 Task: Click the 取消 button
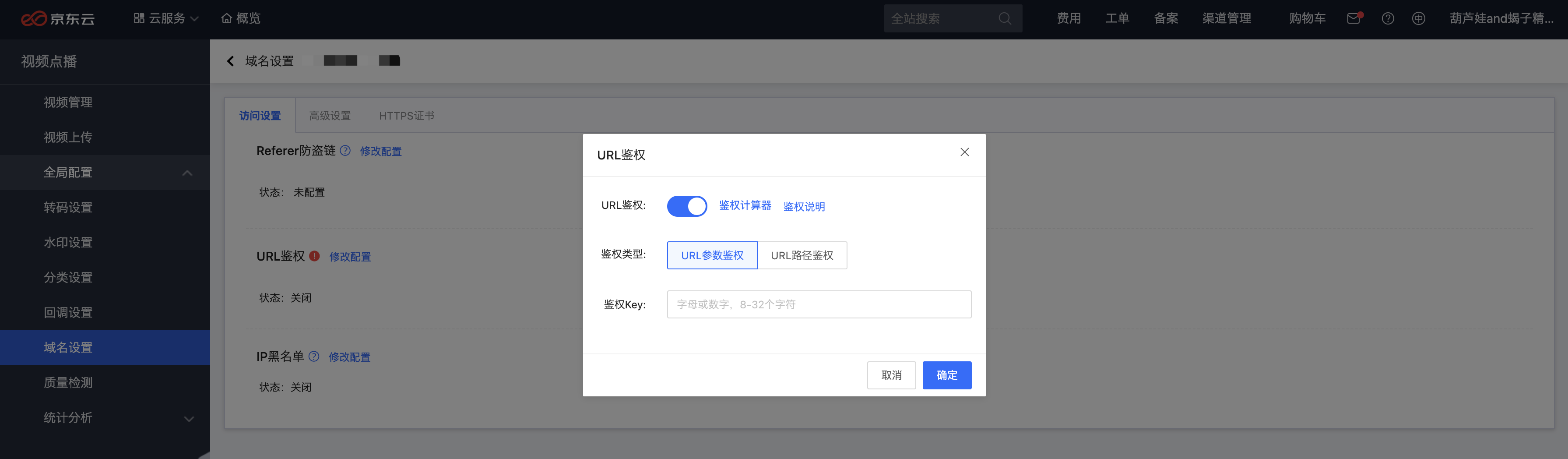(892, 376)
